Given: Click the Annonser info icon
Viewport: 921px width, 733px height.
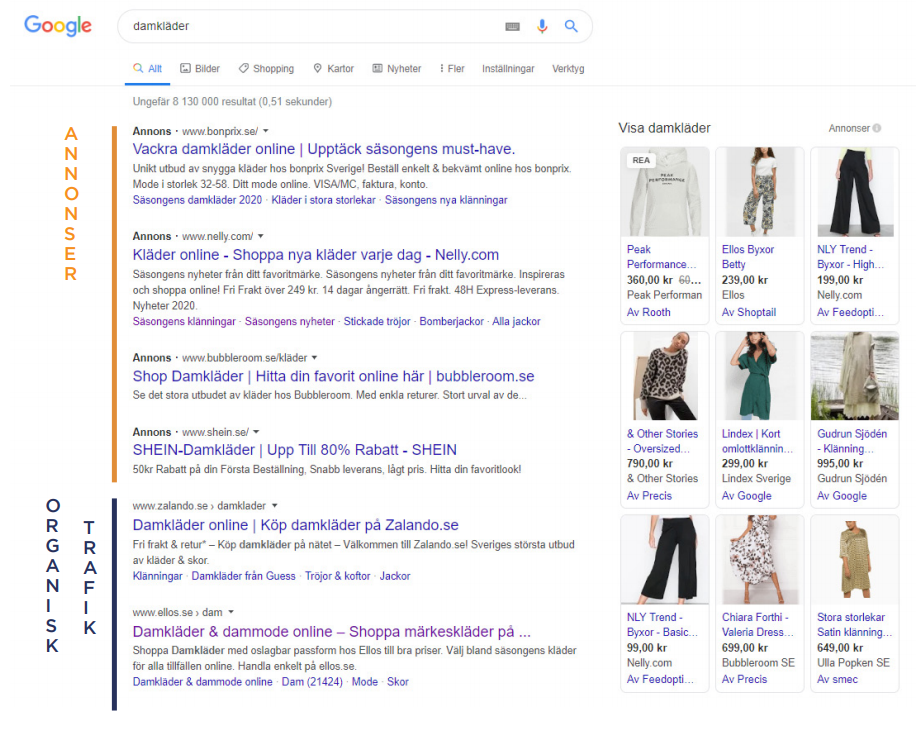Looking at the screenshot, I should (x=877, y=128).
